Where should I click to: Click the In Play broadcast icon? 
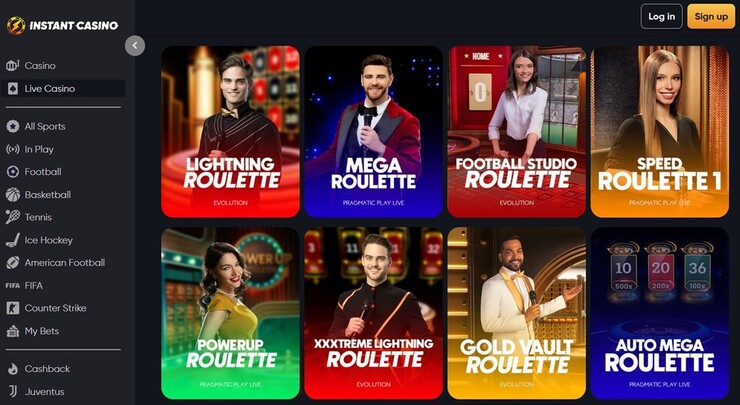13,149
